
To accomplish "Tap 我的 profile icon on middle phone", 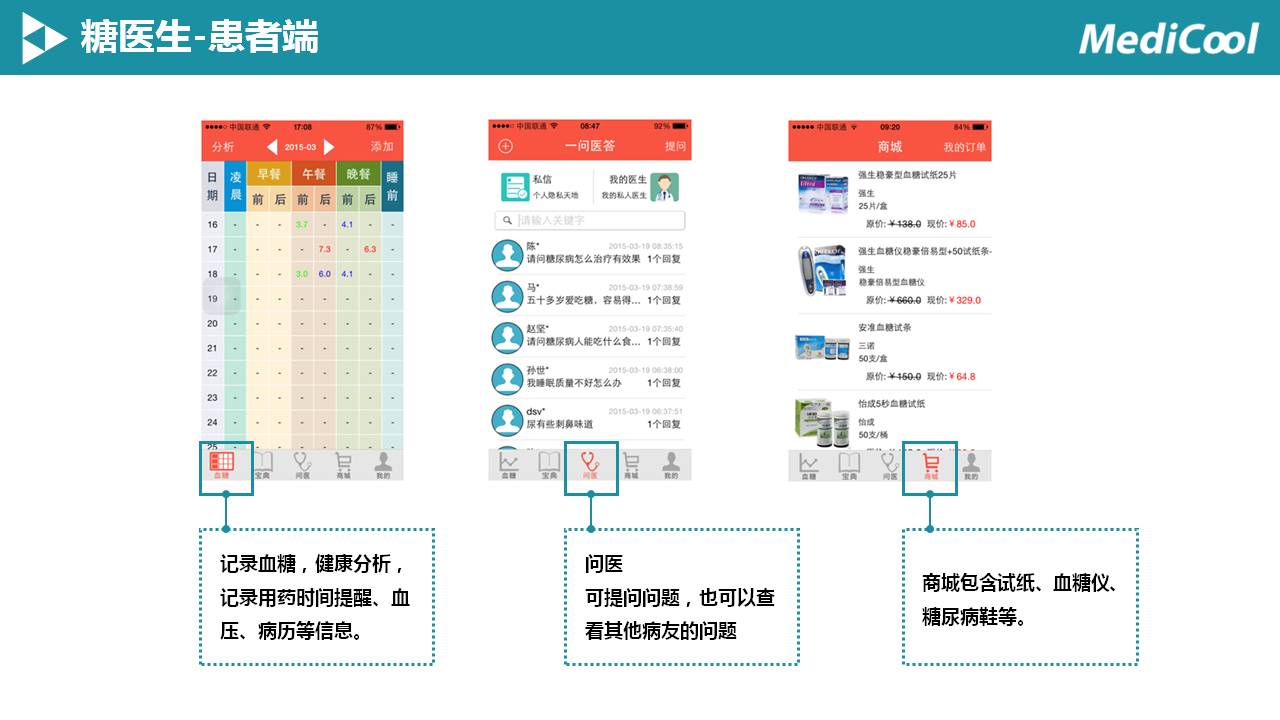I will point(671,464).
